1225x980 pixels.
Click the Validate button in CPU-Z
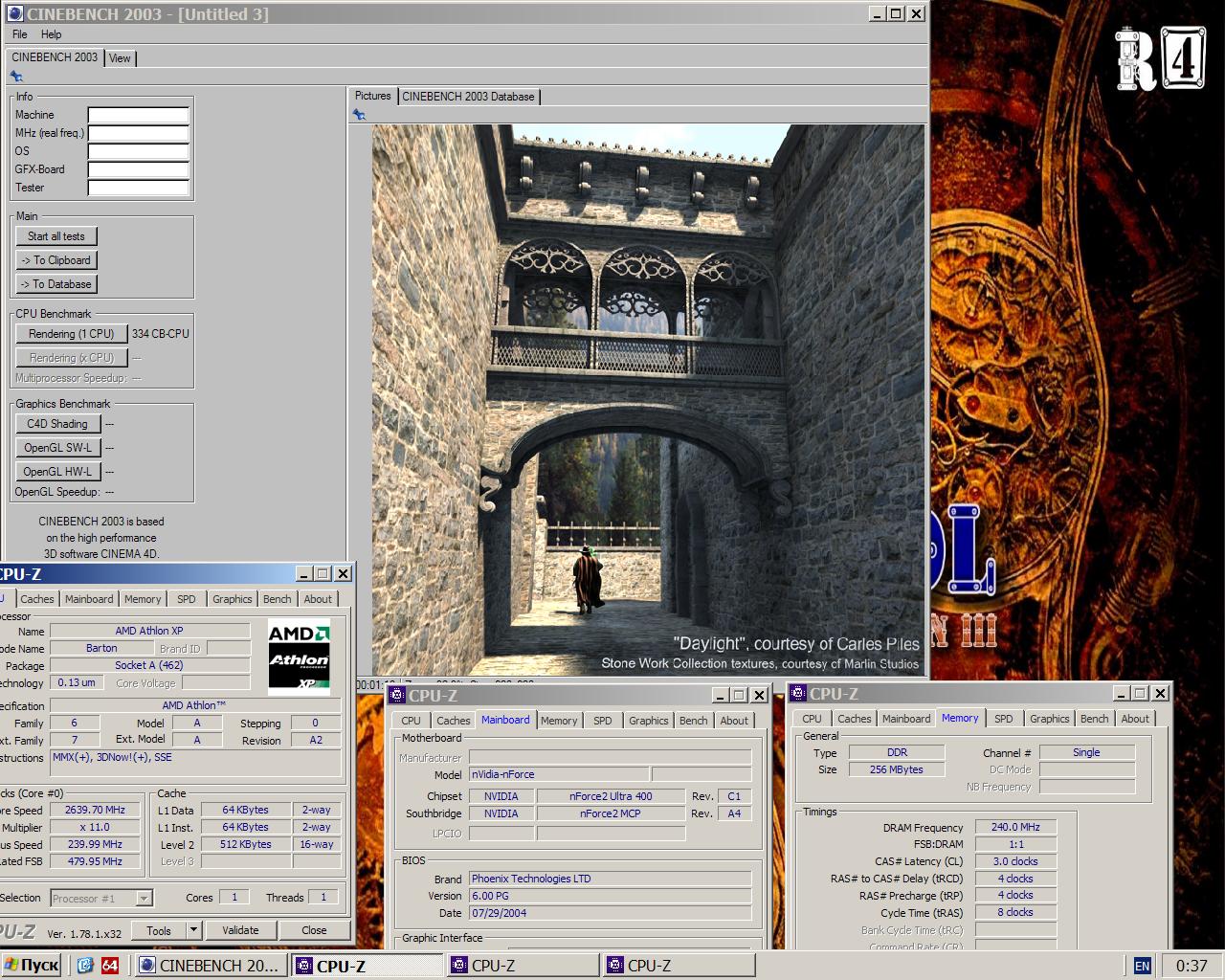[240, 930]
